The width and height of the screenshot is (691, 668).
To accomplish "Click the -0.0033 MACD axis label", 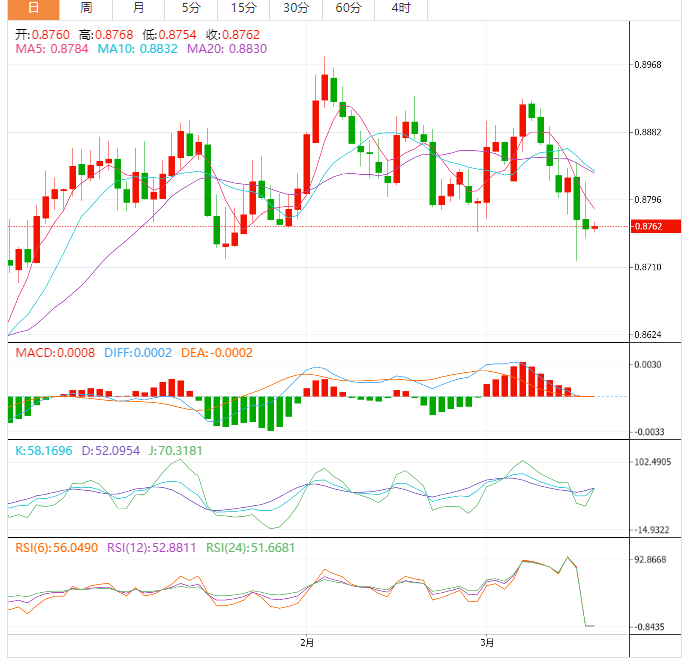I will [x=649, y=432].
